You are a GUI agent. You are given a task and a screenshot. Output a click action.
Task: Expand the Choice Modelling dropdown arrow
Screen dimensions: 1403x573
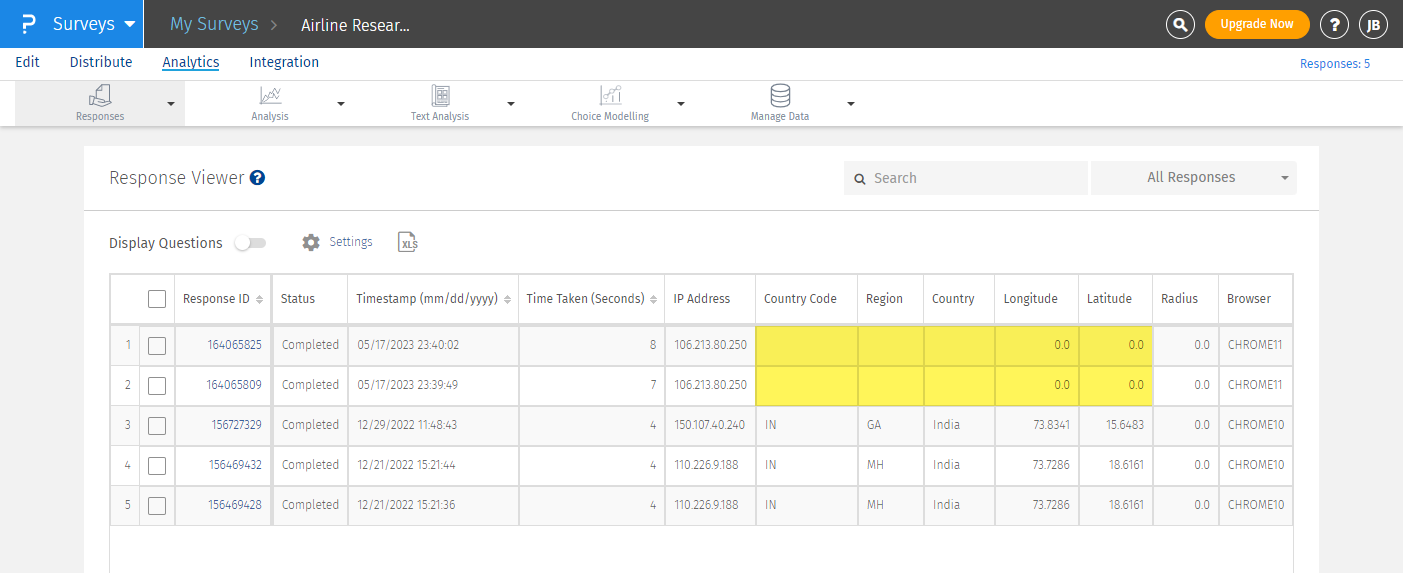(681, 103)
